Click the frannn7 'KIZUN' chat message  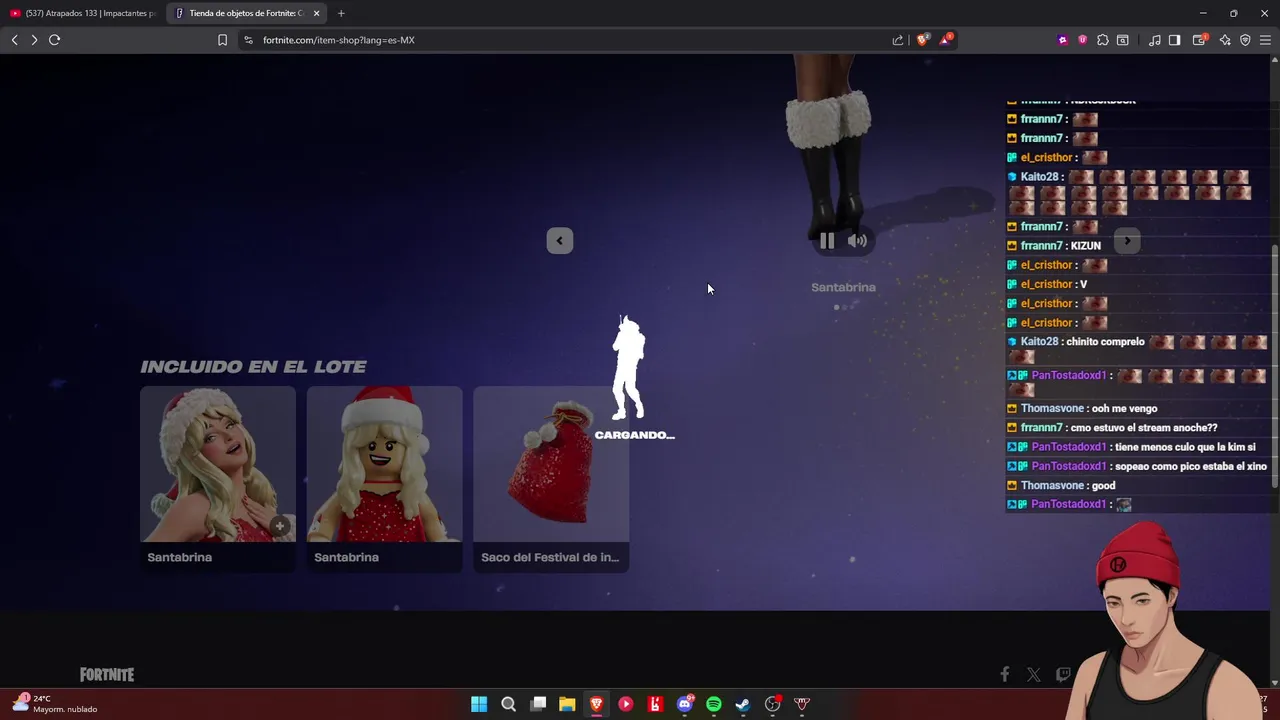pyautogui.click(x=1086, y=246)
